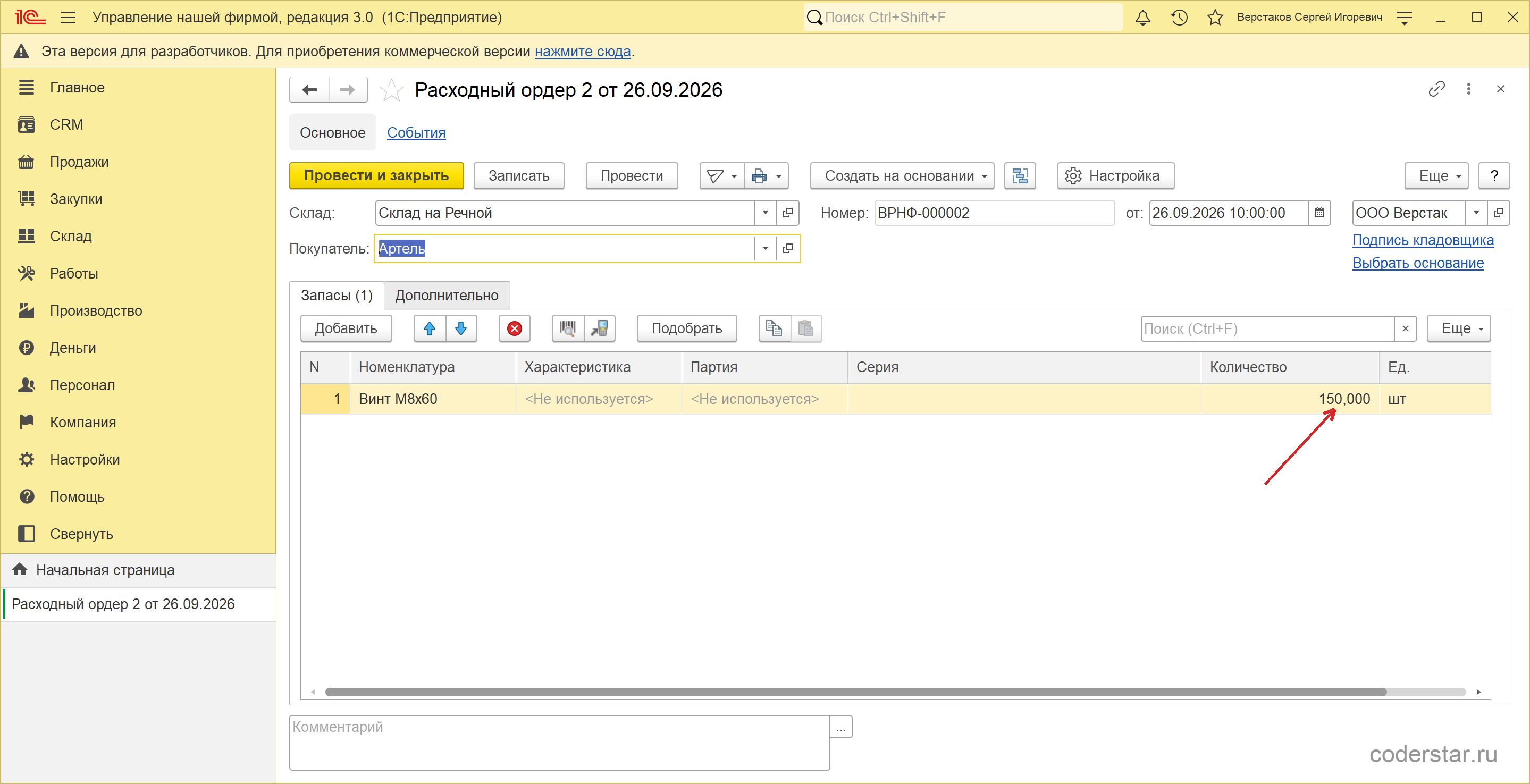Open the notifications bell icon

[1142, 17]
